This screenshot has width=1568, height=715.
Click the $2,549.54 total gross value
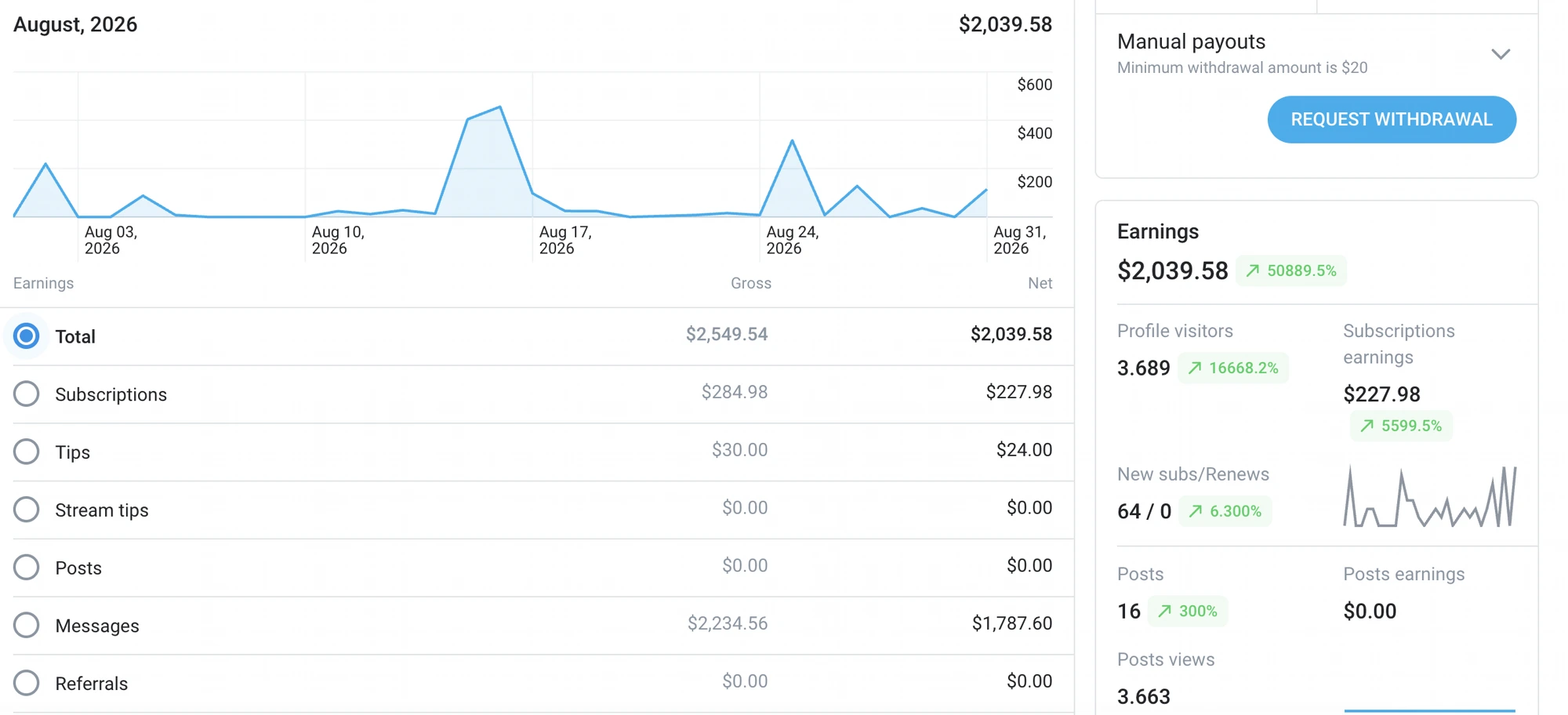pos(727,334)
